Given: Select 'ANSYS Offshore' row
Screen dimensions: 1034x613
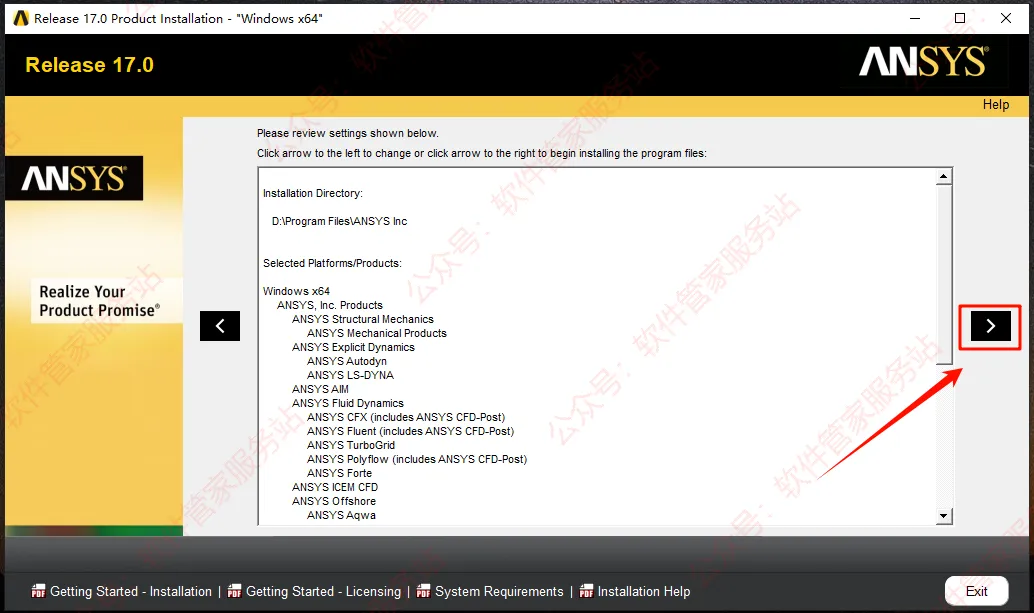Looking at the screenshot, I should click(334, 502).
